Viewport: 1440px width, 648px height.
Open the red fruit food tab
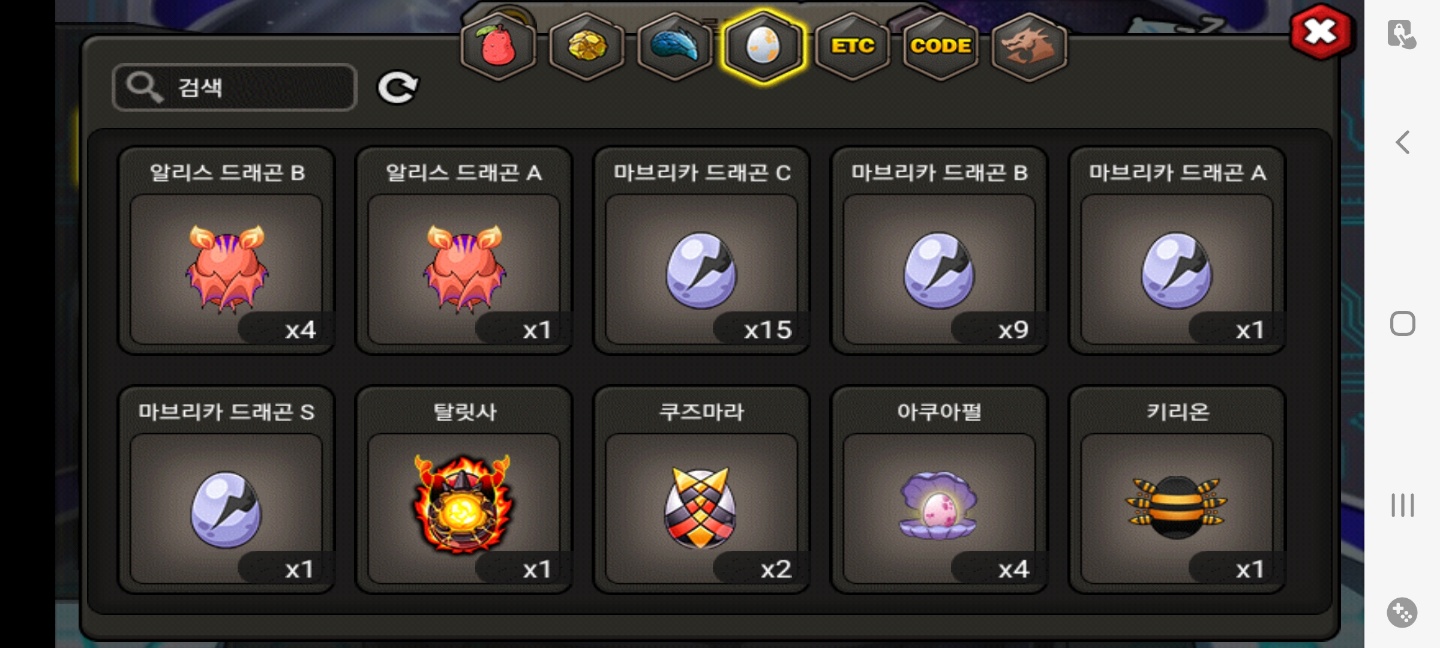click(x=498, y=46)
